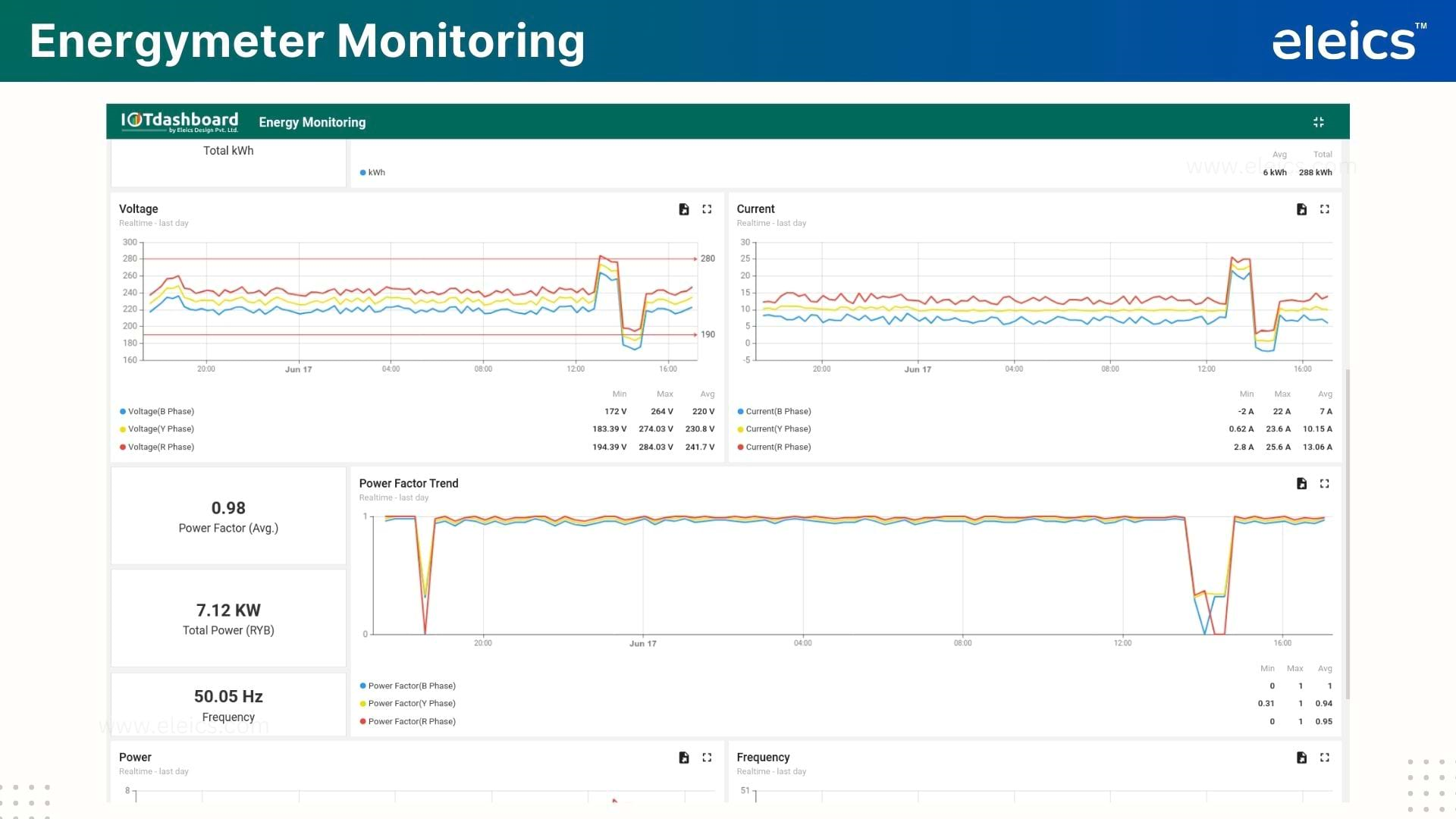
Task: Click the 6 kWh average value
Action: 1275,173
